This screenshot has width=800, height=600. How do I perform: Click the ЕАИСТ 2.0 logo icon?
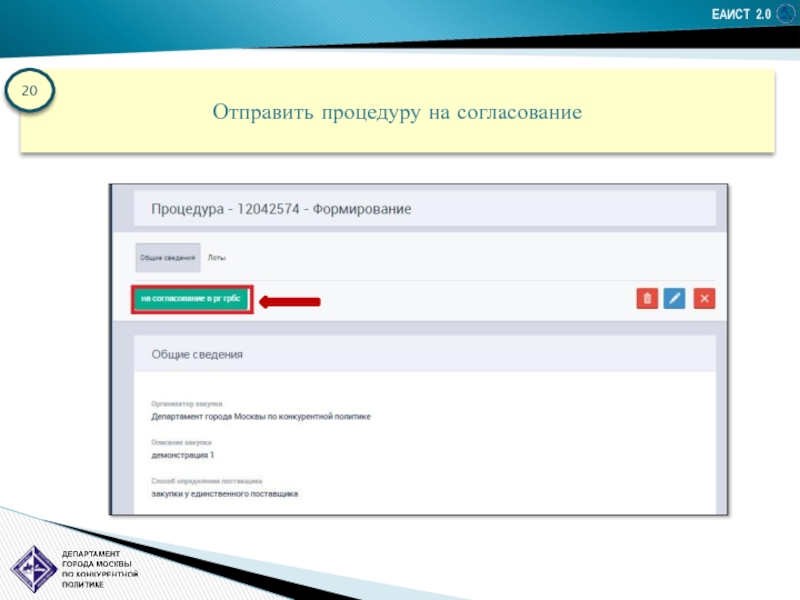[x=786, y=13]
